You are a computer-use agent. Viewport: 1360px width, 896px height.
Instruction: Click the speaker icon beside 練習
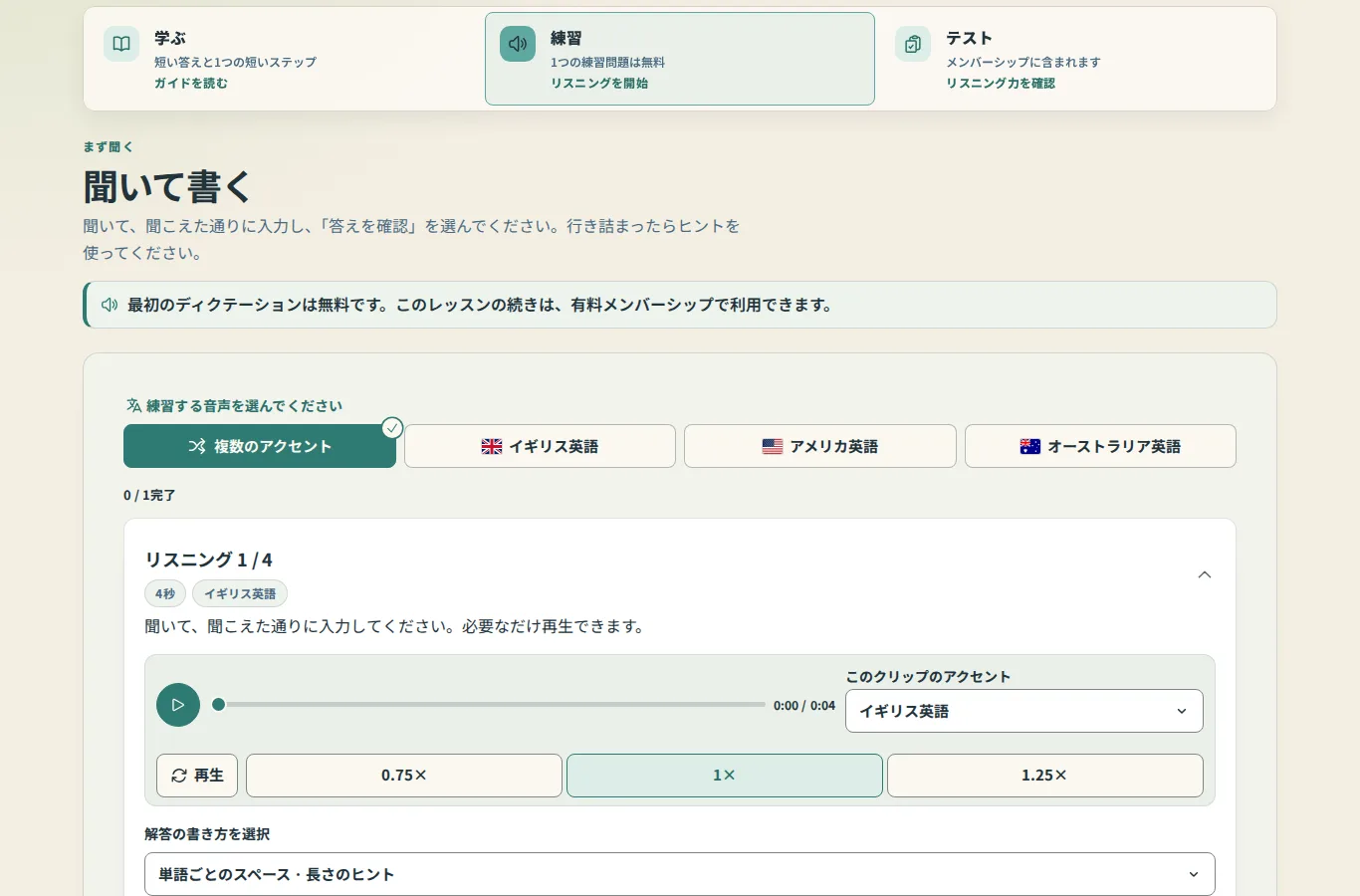point(518,44)
